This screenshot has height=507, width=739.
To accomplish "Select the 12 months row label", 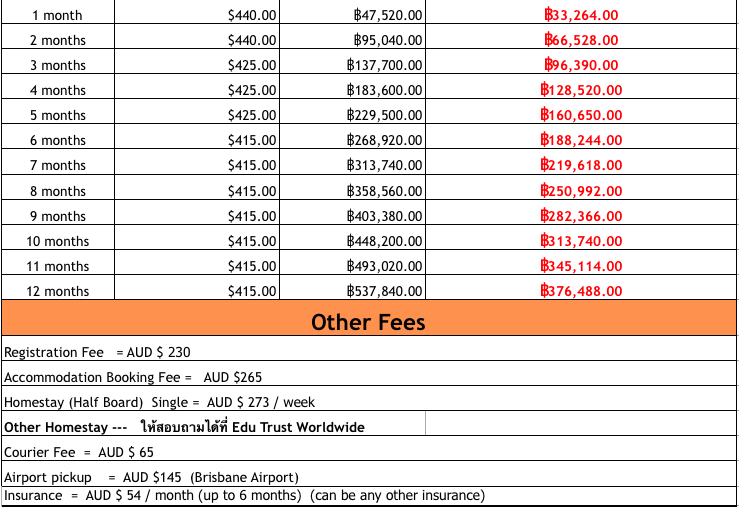I will (58, 291).
